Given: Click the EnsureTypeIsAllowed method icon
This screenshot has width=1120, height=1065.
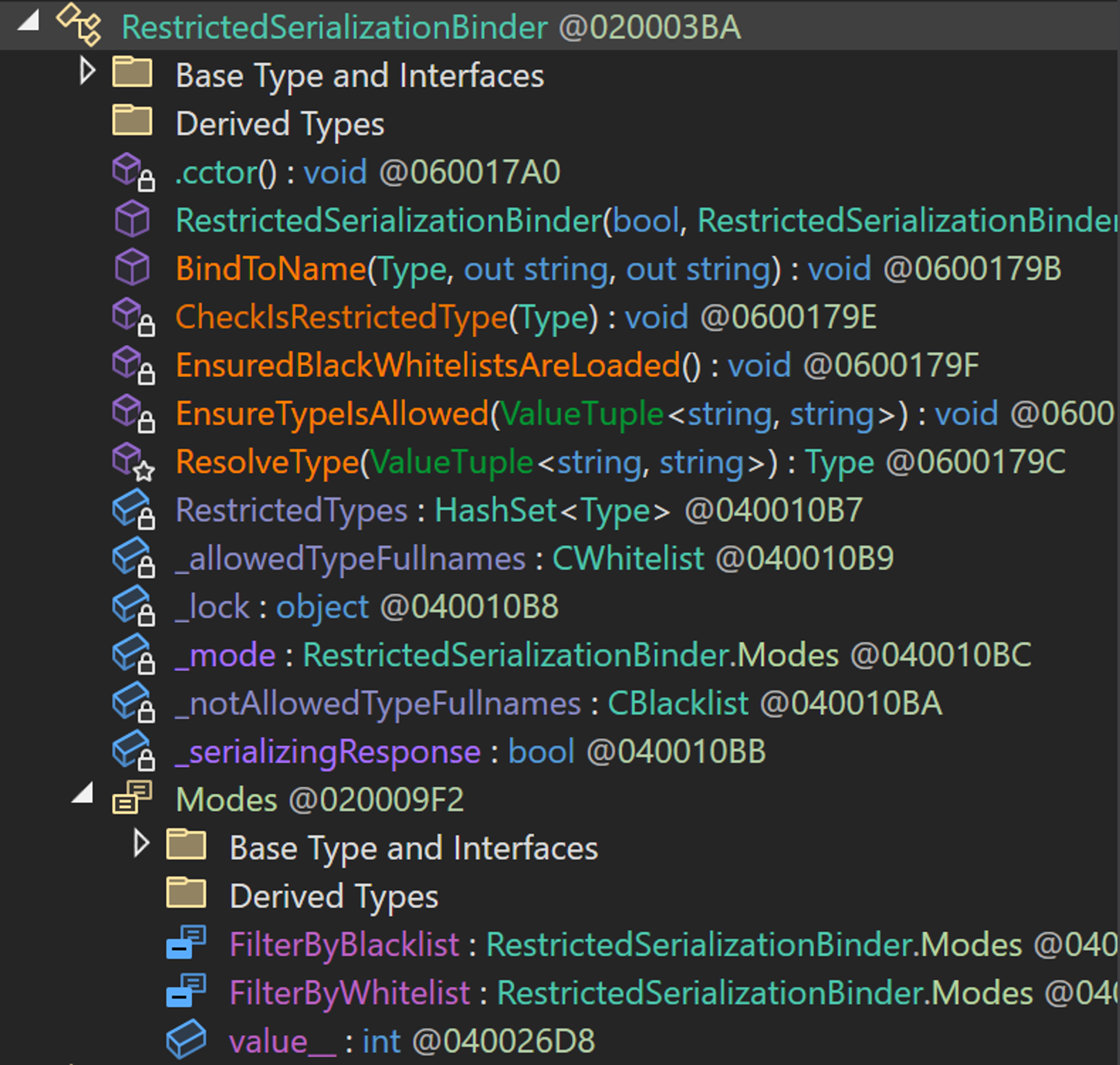Looking at the screenshot, I should point(133,413).
